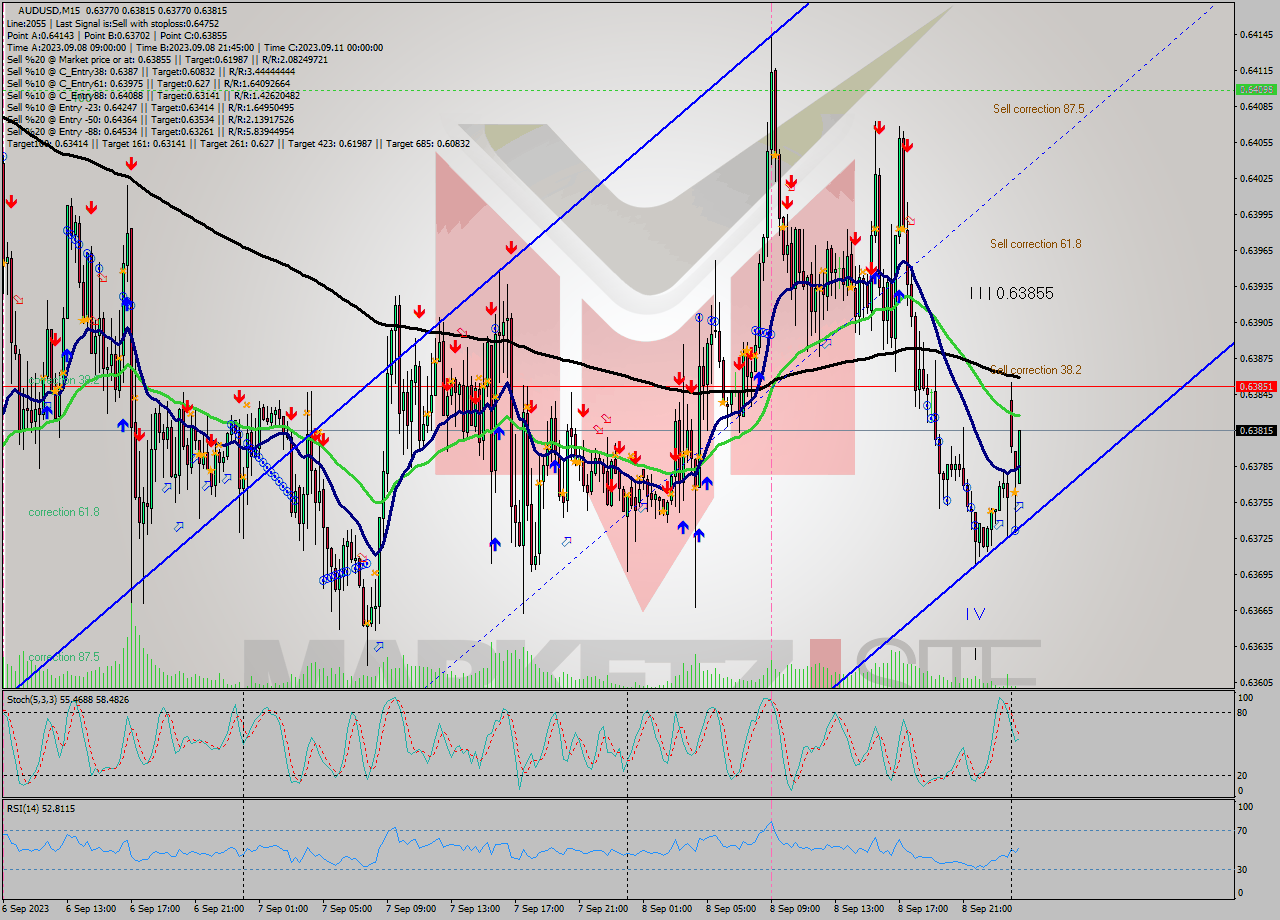Click 0.64025 on the price axis
1280x920 pixels.
click(1257, 178)
